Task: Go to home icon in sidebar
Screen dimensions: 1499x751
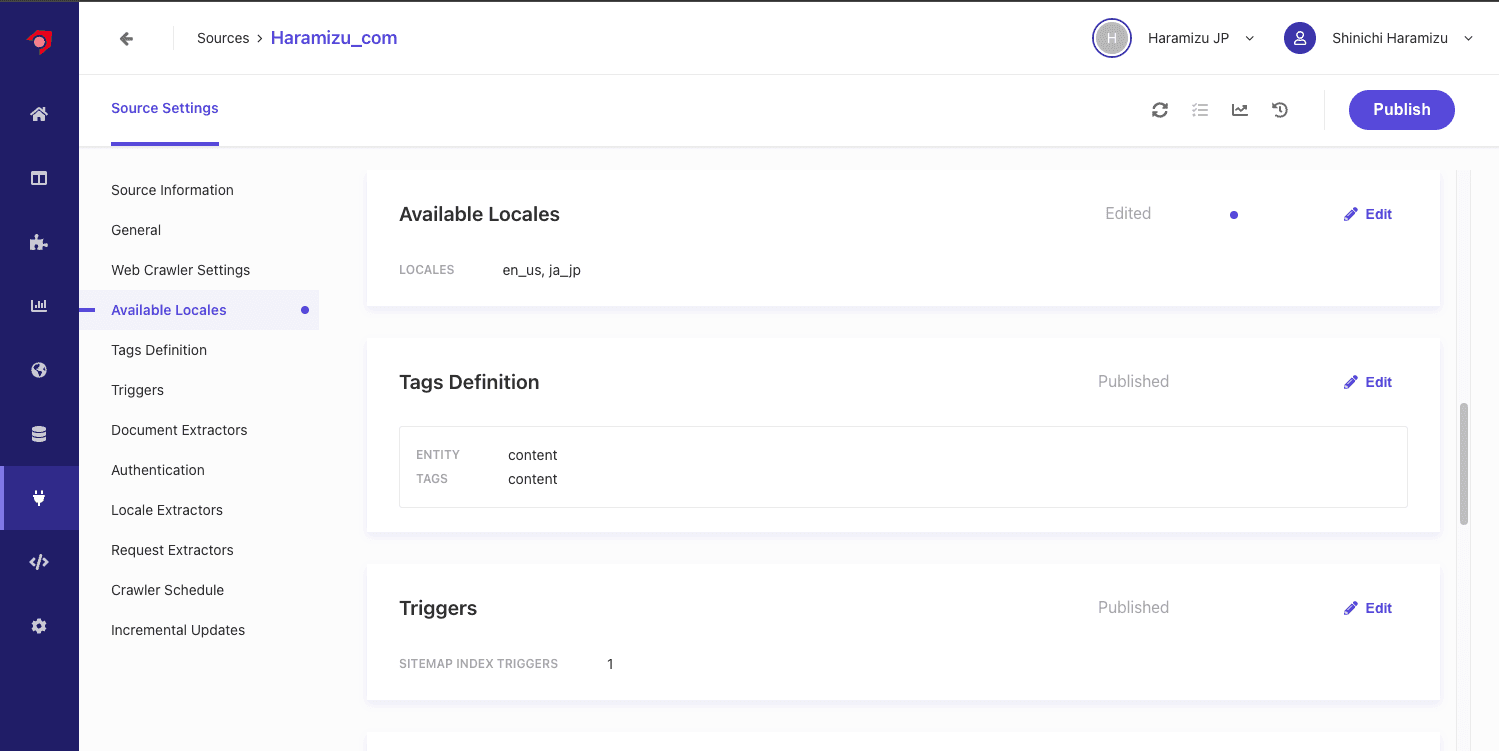Action: pos(39,114)
